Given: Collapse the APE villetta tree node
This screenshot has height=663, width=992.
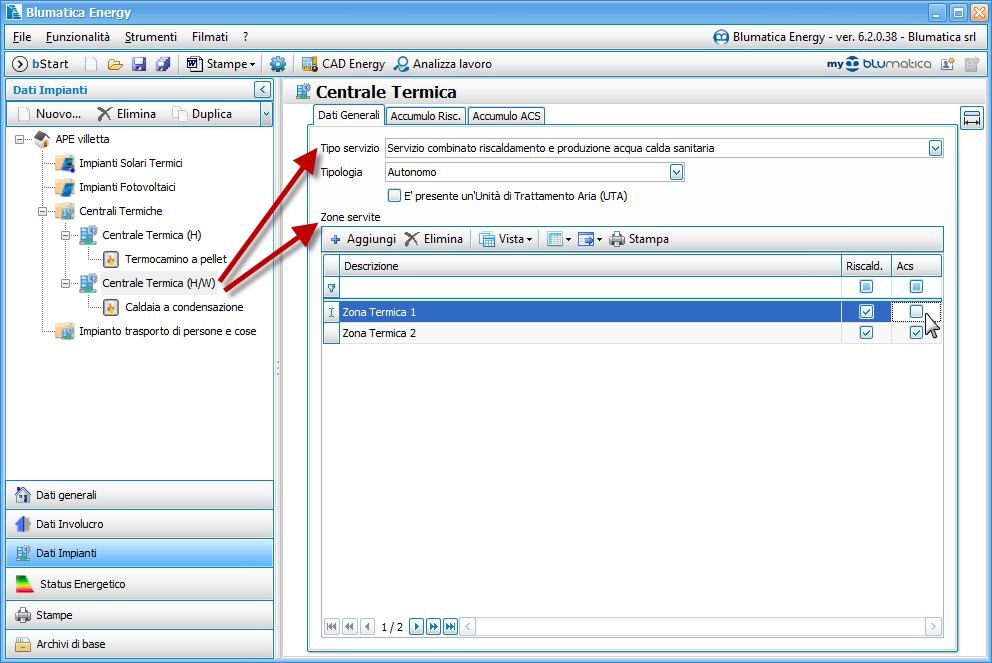Looking at the screenshot, I should (x=20, y=139).
